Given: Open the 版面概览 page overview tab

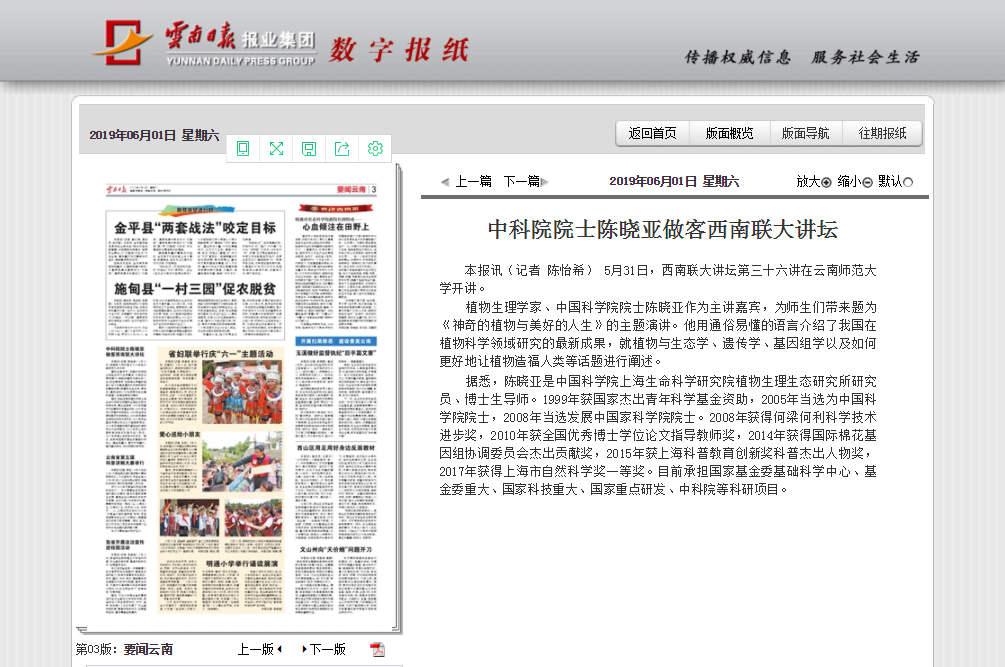Looking at the screenshot, I should [729, 133].
